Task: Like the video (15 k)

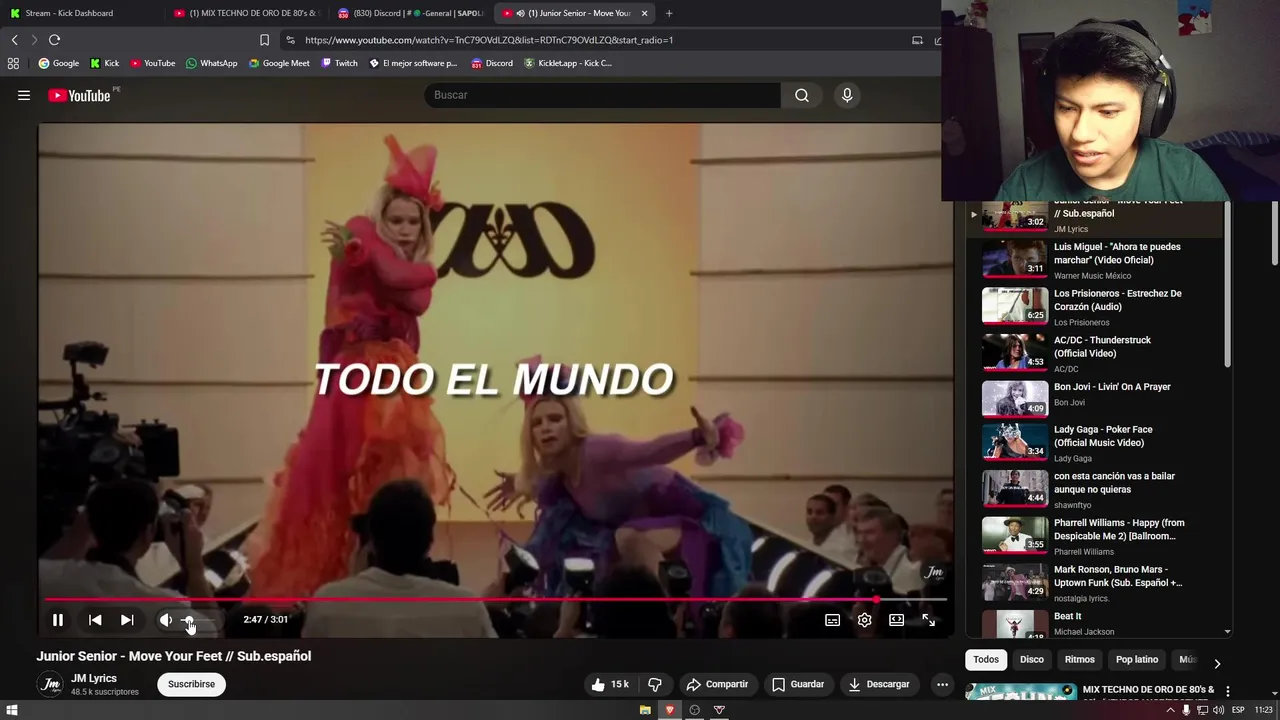Action: 610,684
